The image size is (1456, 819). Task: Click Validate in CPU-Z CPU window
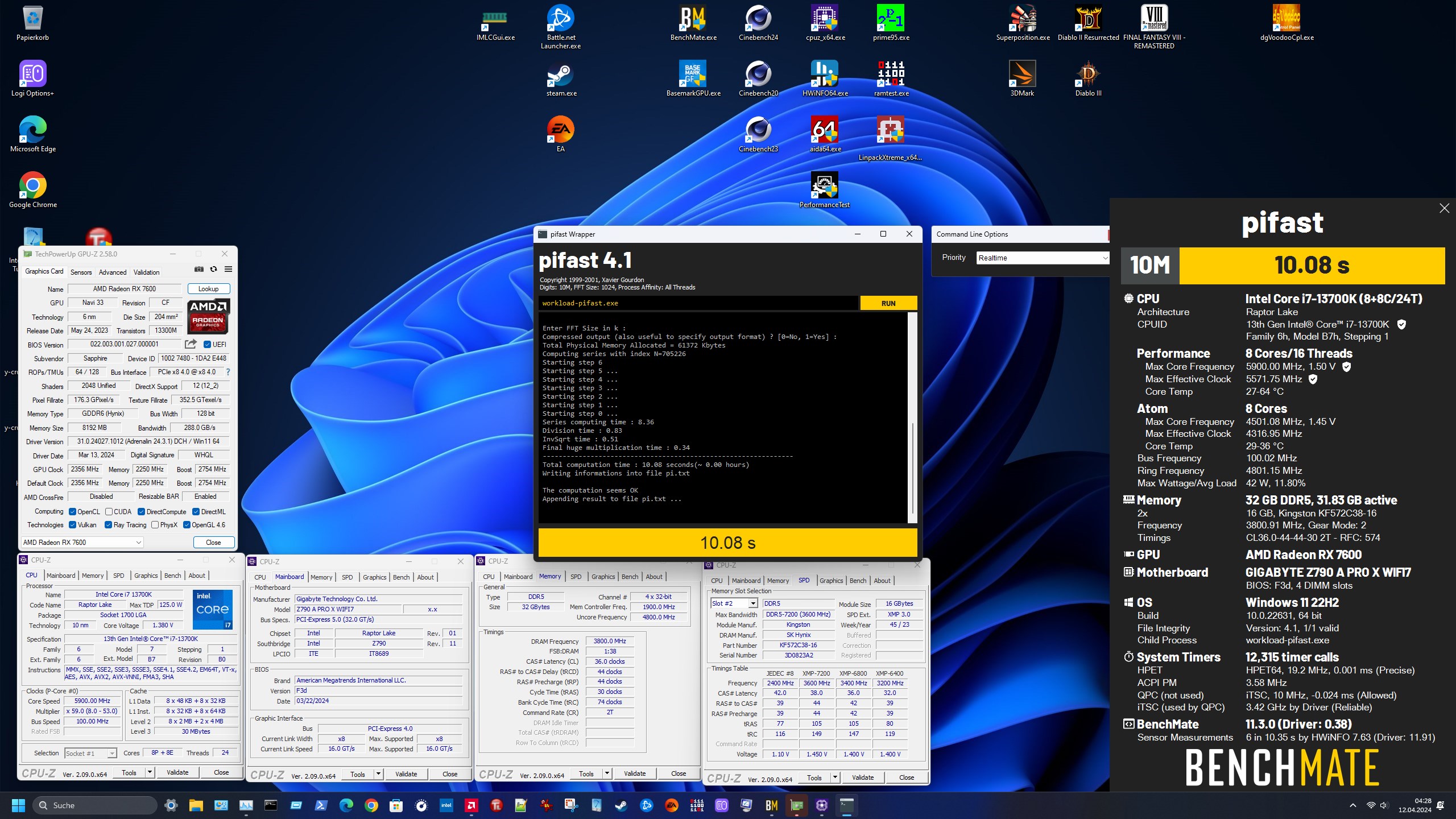coord(177,772)
